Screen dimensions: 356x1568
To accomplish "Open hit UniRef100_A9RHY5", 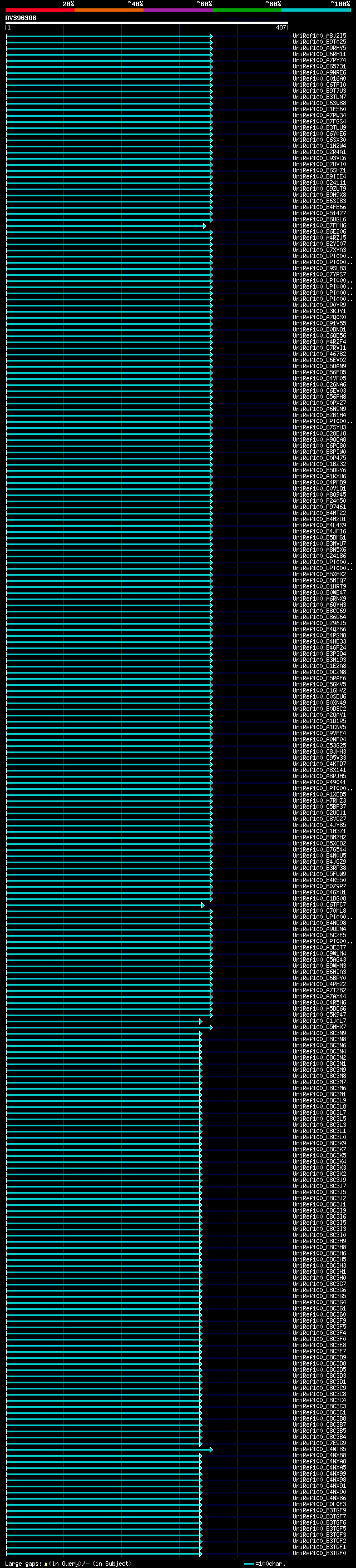I will coord(319,48).
